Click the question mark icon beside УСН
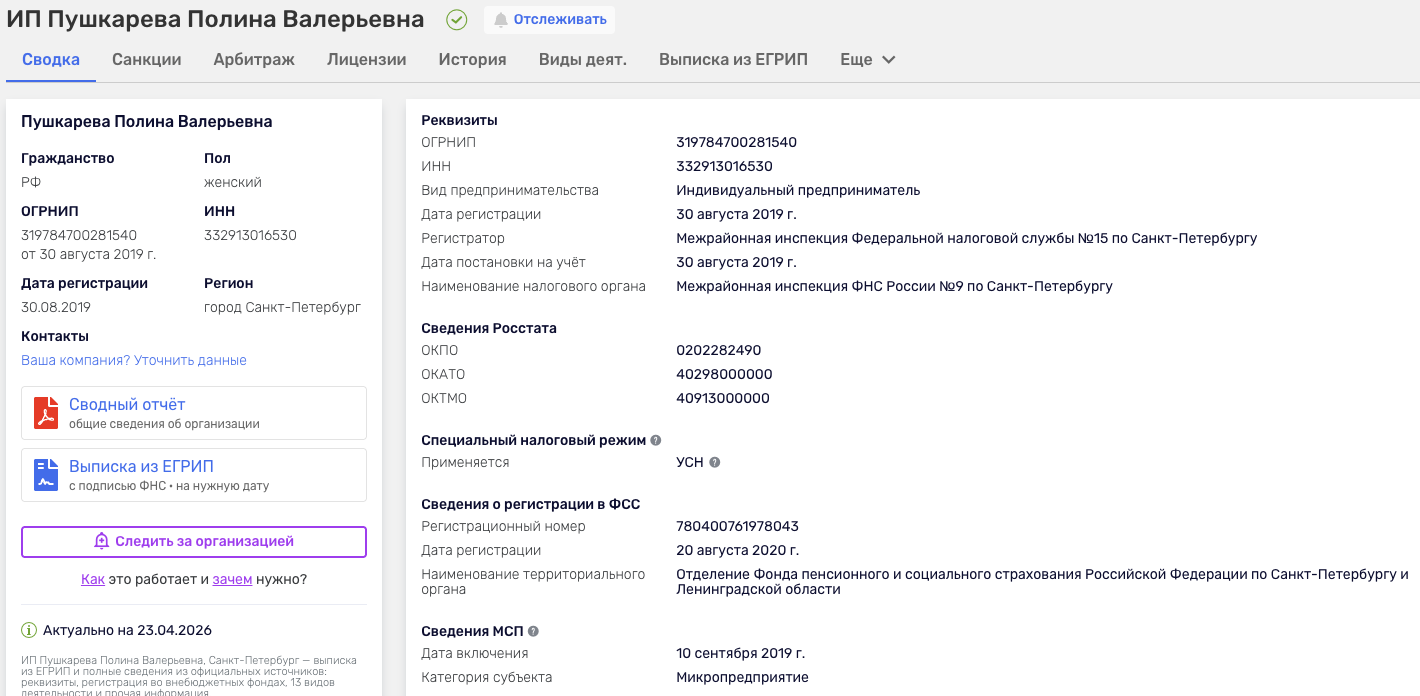 (715, 462)
